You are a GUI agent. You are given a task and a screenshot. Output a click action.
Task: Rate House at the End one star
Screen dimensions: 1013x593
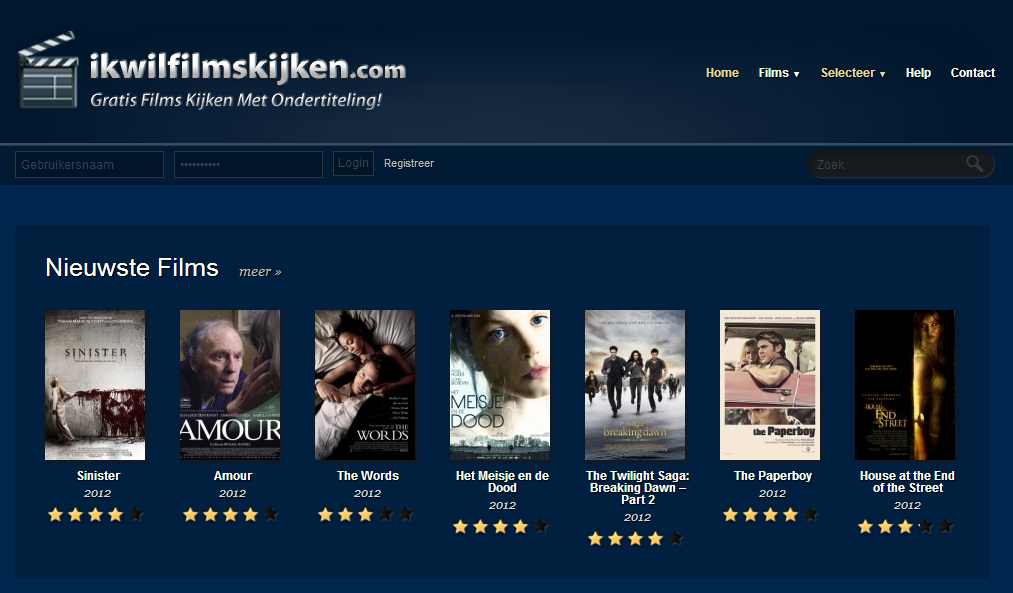pos(866,527)
